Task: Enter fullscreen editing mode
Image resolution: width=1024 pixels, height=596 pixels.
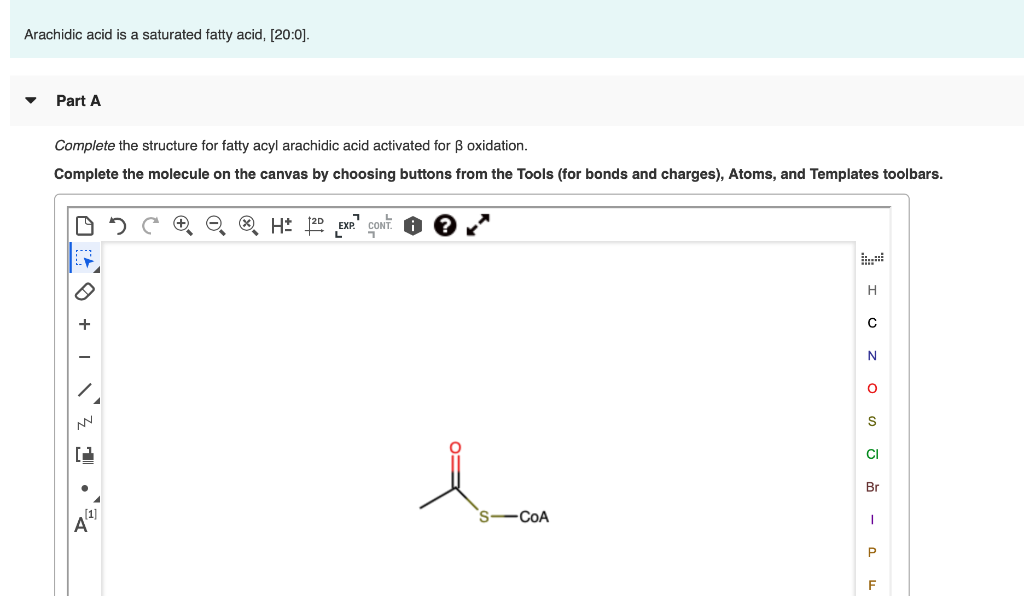Action: (477, 225)
